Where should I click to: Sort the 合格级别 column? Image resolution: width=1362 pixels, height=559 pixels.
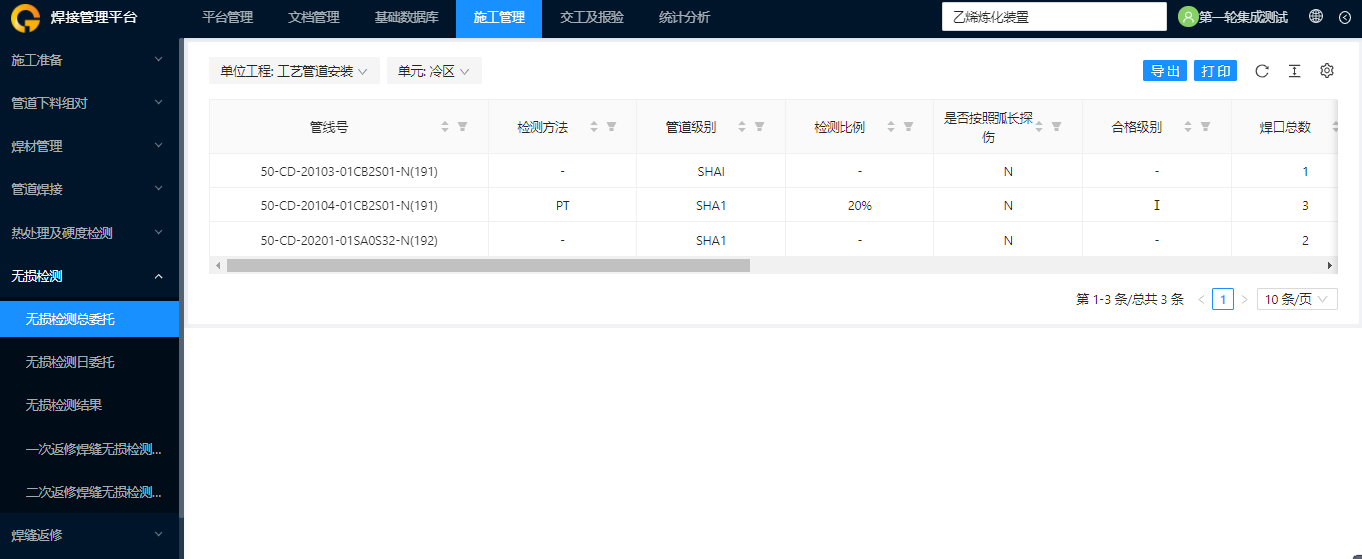1188,127
